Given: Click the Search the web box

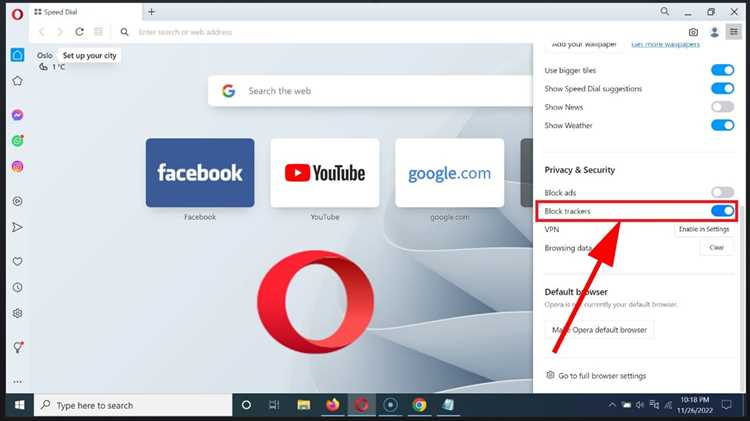Looking at the screenshot, I should coord(371,91).
